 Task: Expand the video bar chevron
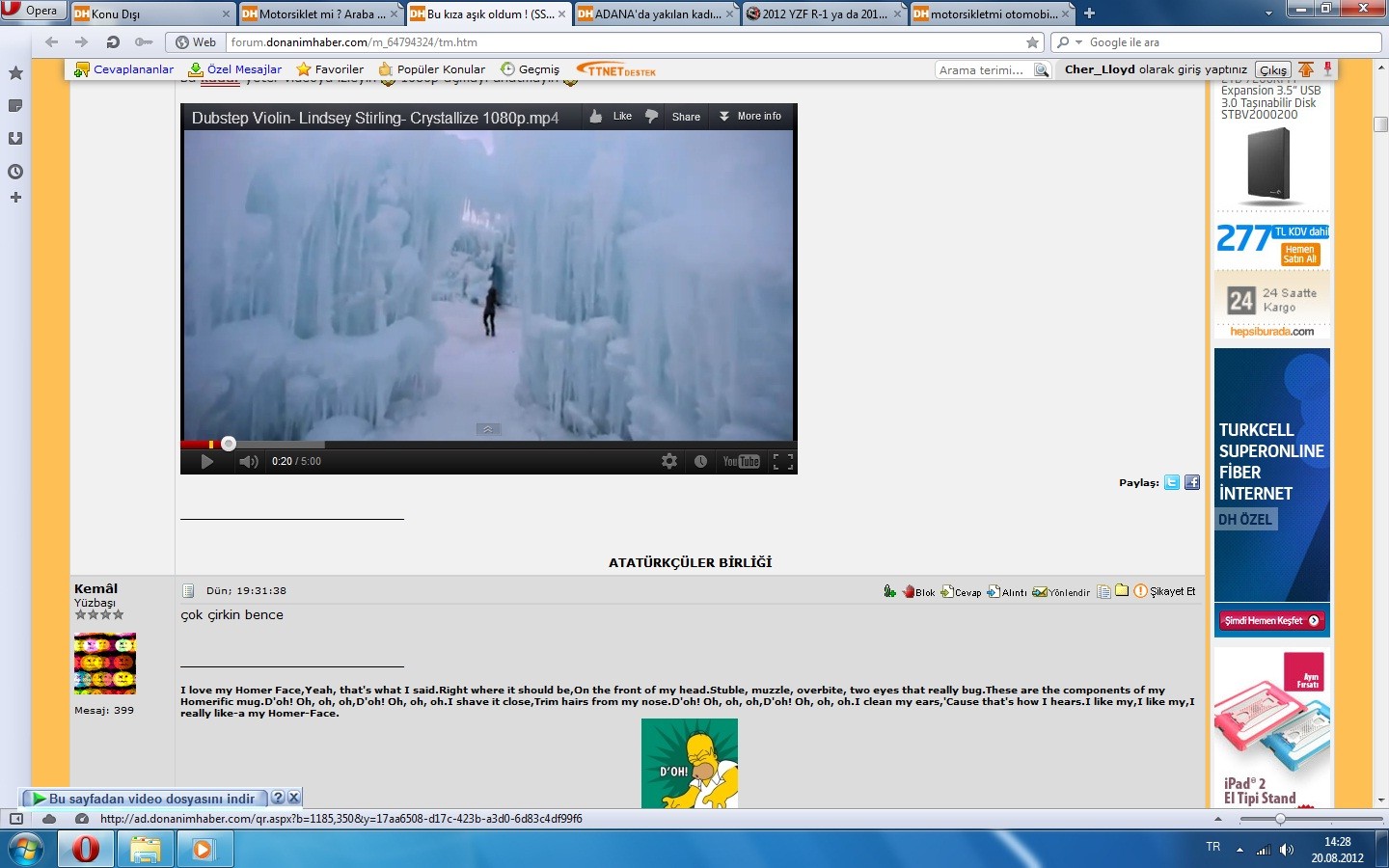click(x=488, y=429)
